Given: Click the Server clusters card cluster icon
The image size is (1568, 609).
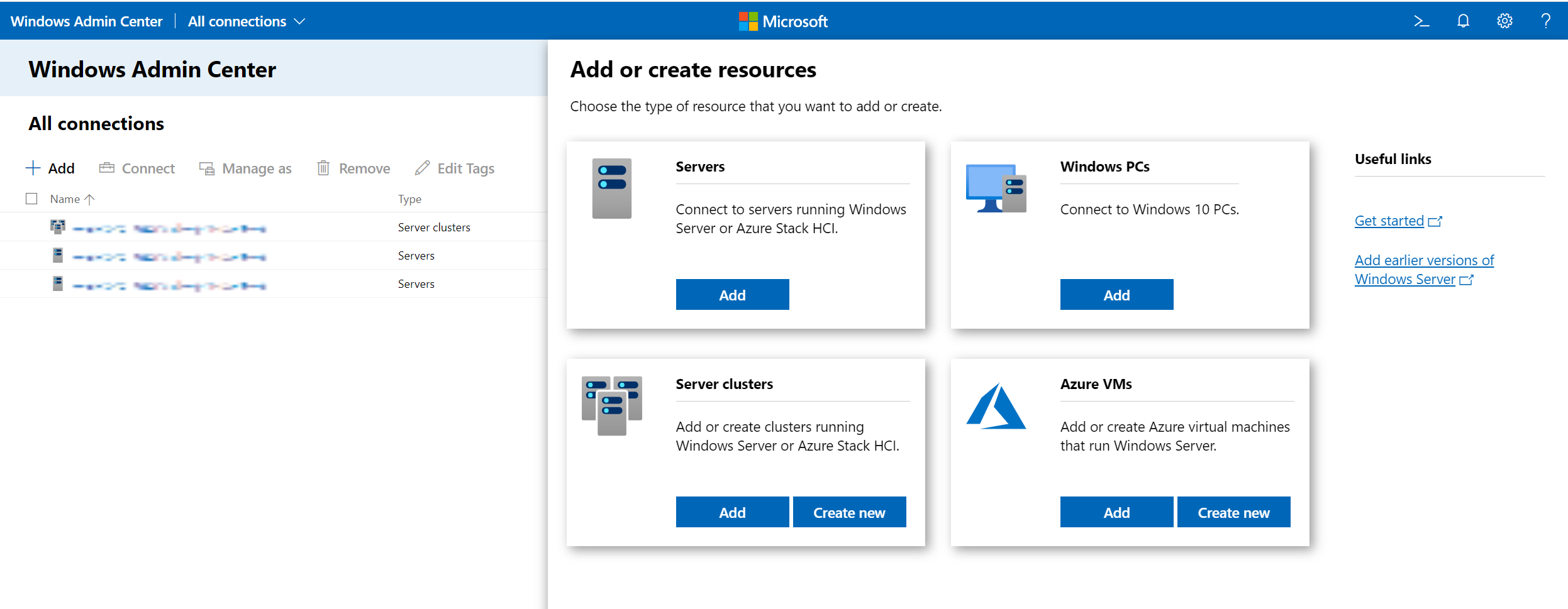Looking at the screenshot, I should (611, 405).
